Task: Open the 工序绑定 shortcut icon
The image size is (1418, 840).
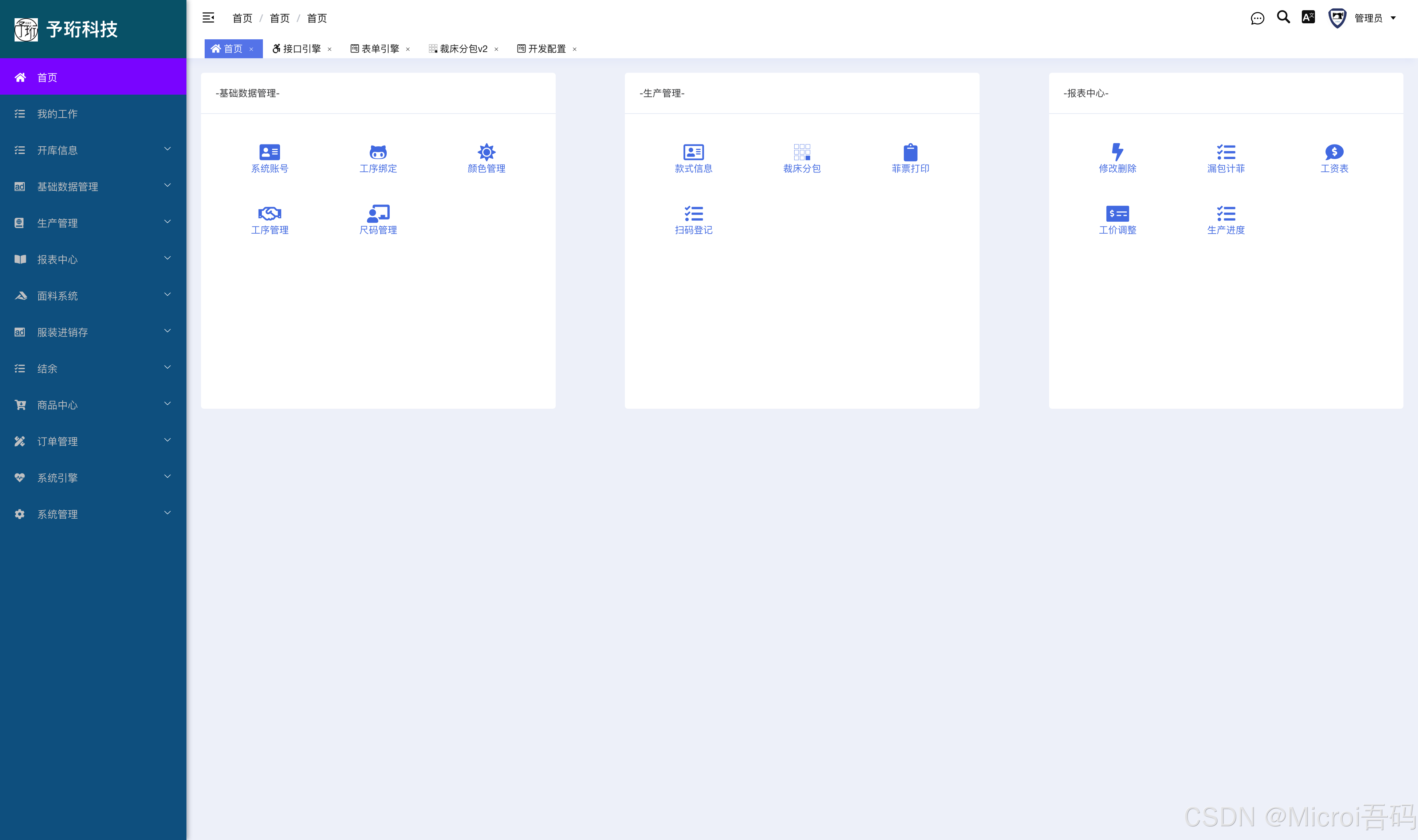Action: pos(378,152)
